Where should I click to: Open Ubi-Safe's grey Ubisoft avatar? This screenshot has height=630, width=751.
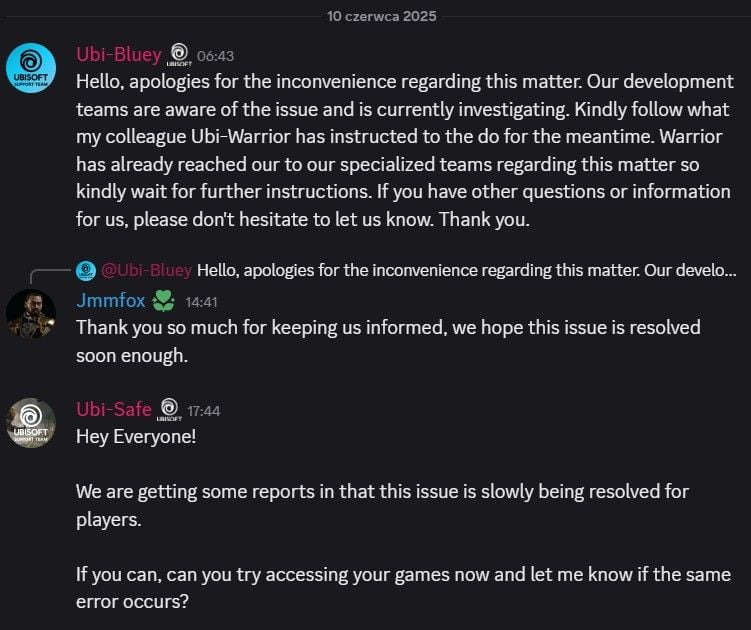[31, 423]
